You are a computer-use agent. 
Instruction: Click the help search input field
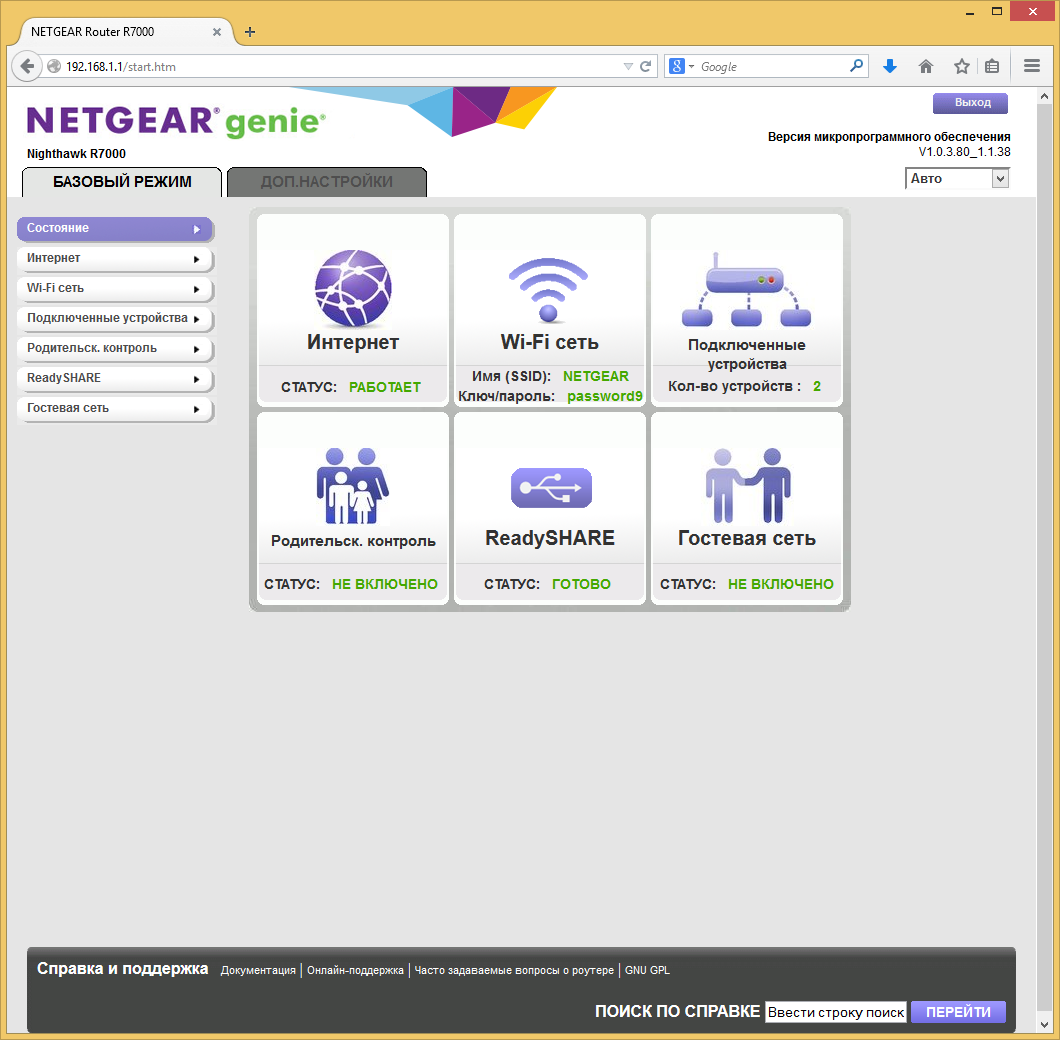[x=836, y=1012]
